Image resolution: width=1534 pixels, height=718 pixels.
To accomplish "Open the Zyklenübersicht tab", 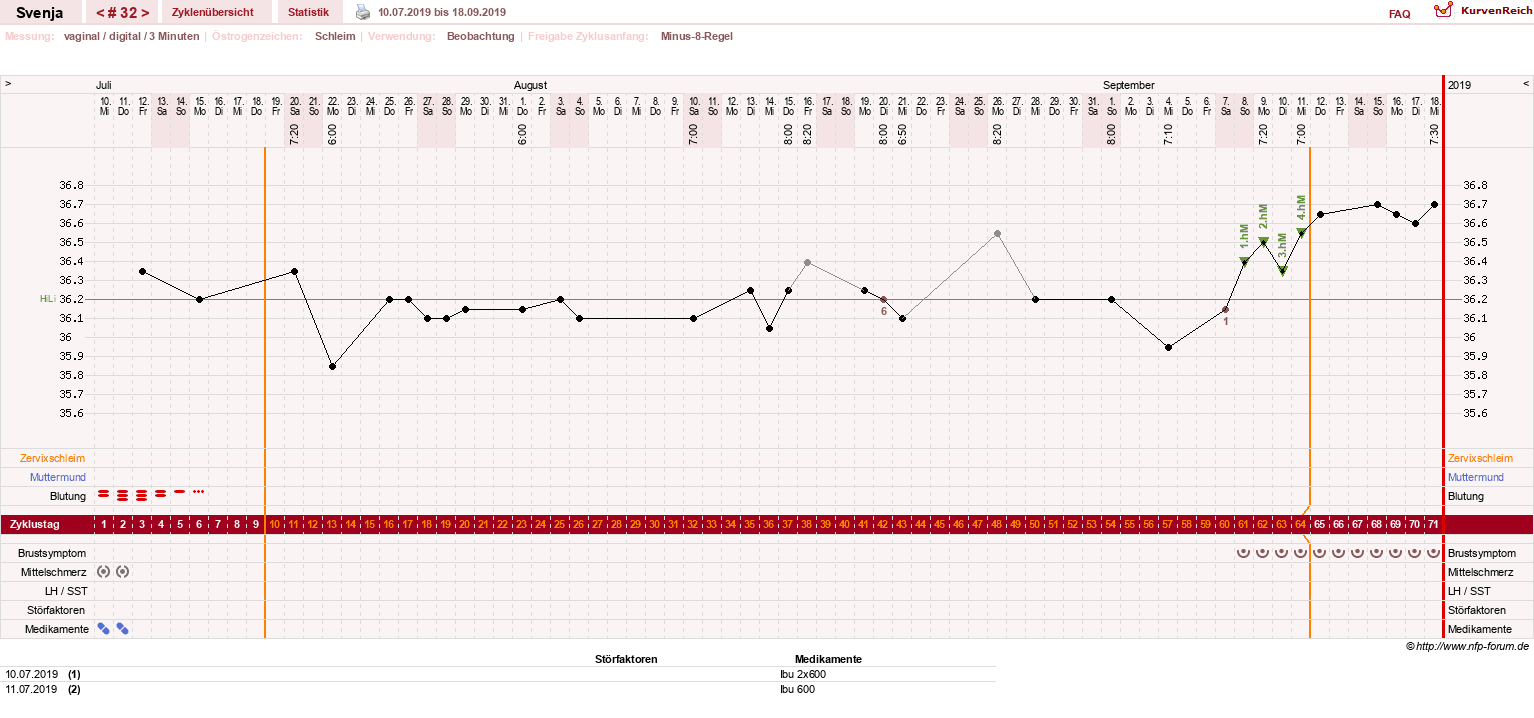I will click(216, 12).
